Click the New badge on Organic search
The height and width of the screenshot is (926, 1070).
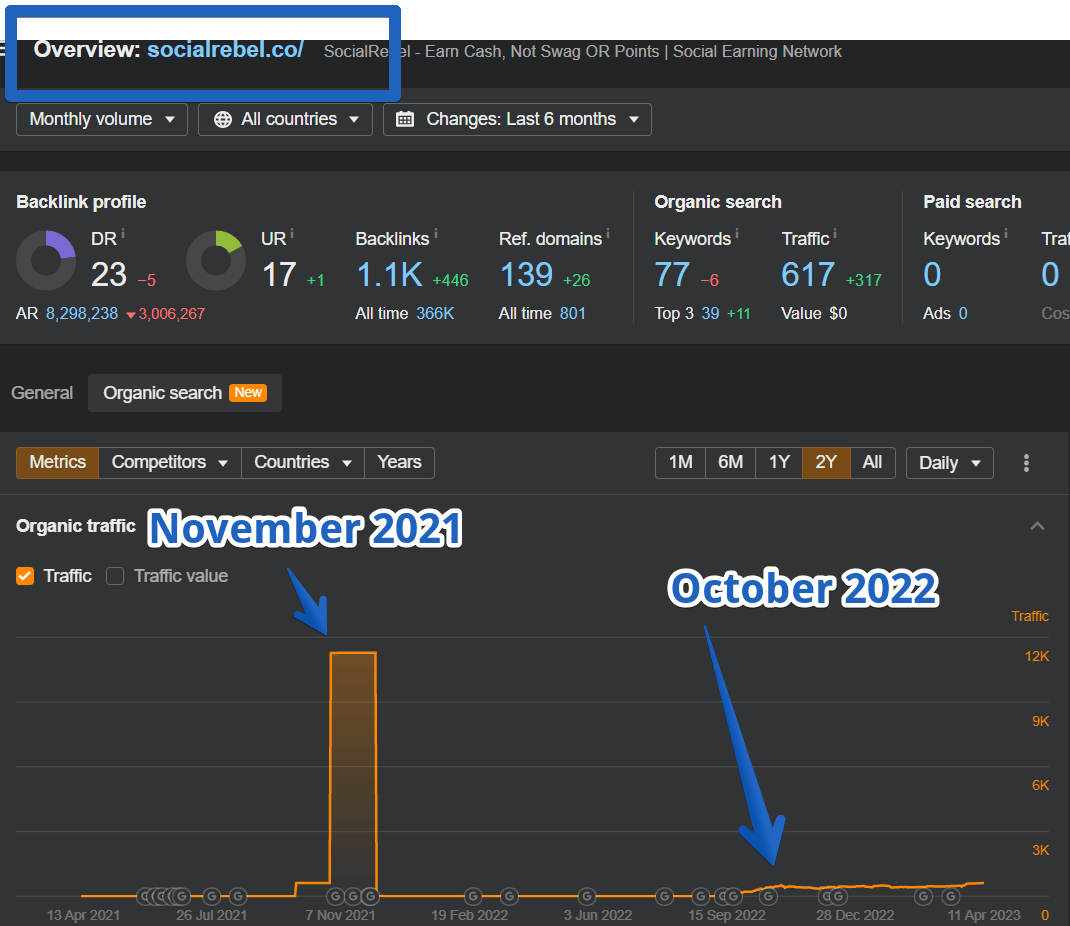248,393
